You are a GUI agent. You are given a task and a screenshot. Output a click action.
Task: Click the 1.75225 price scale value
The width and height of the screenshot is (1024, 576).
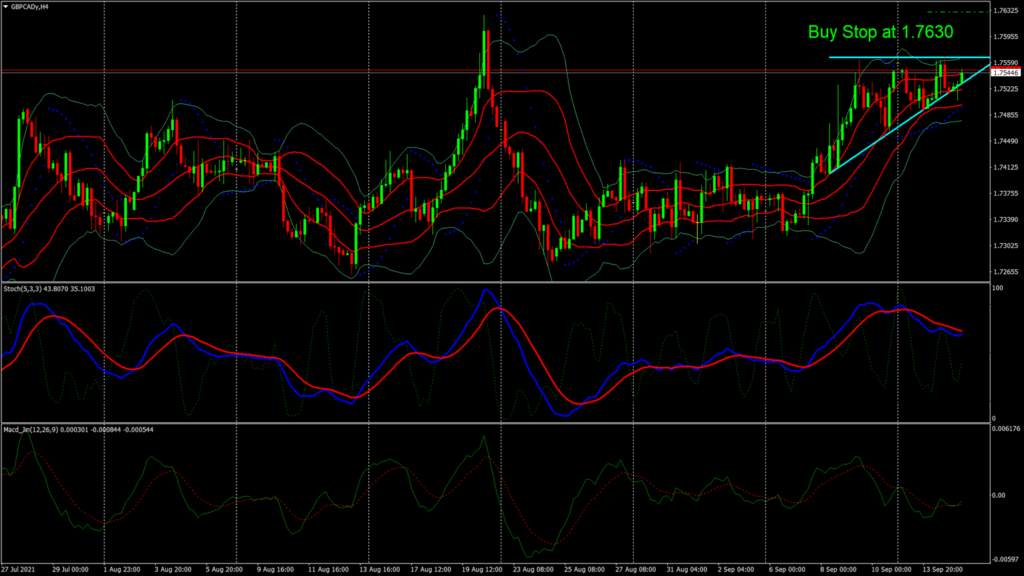1006,89
